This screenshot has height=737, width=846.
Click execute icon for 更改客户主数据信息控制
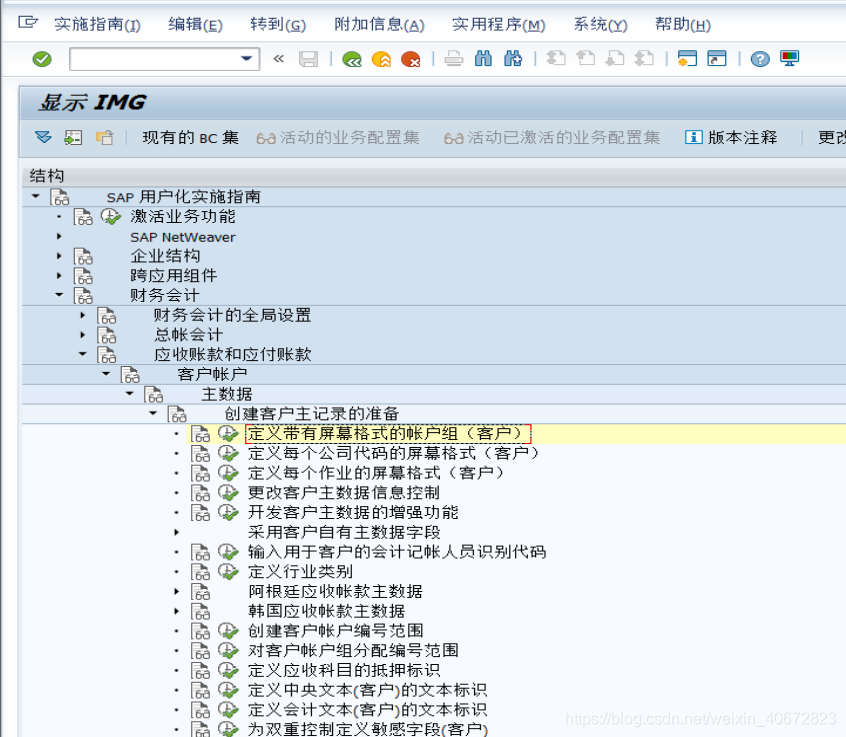[x=228, y=493]
